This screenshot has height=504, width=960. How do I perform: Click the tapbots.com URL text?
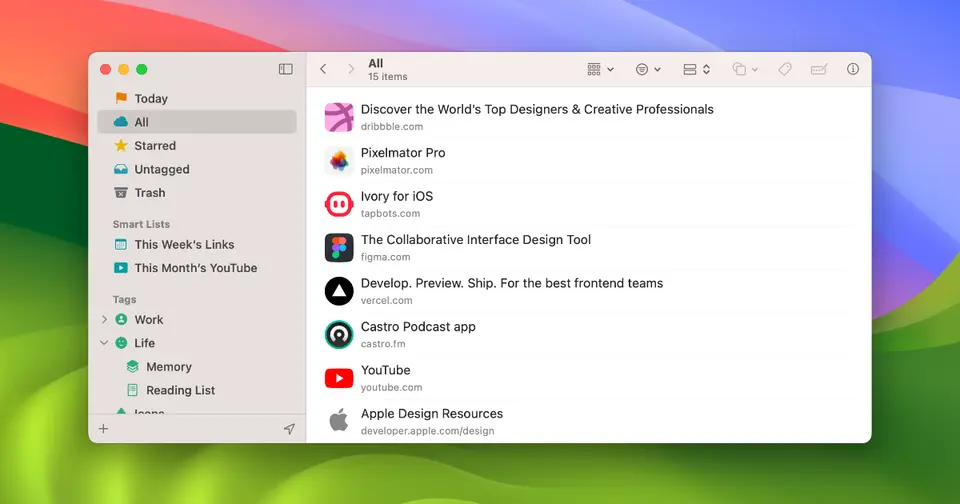391,214
